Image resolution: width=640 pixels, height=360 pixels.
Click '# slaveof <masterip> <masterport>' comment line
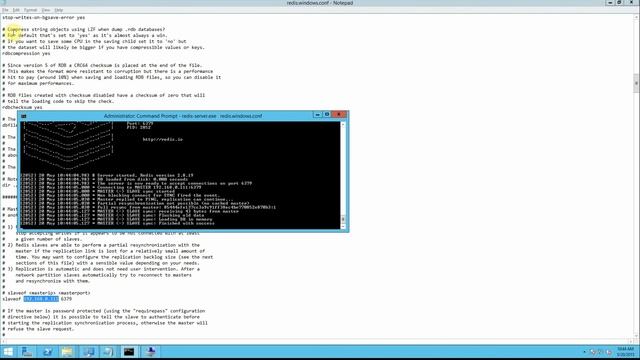pyautogui.click(x=46, y=293)
